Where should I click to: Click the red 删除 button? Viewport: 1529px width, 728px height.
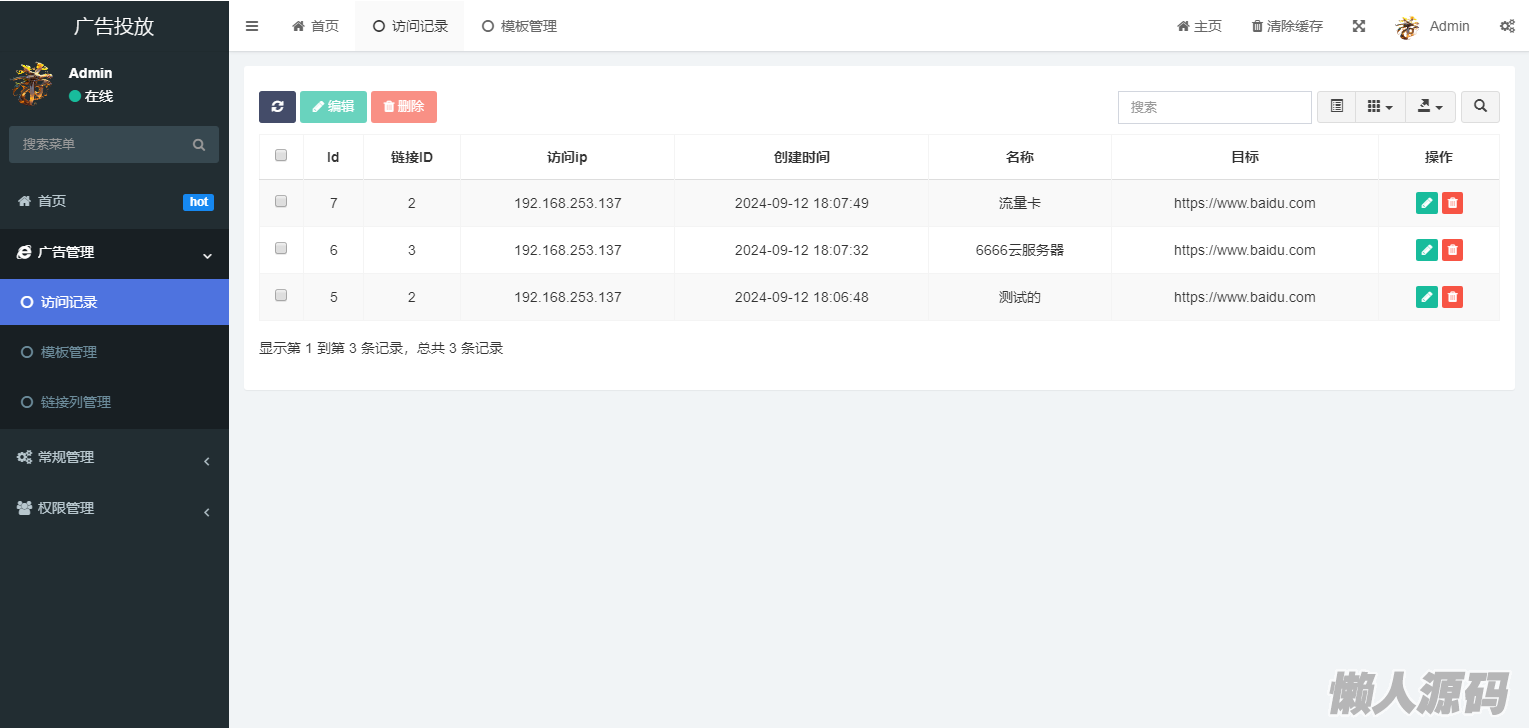(x=404, y=107)
